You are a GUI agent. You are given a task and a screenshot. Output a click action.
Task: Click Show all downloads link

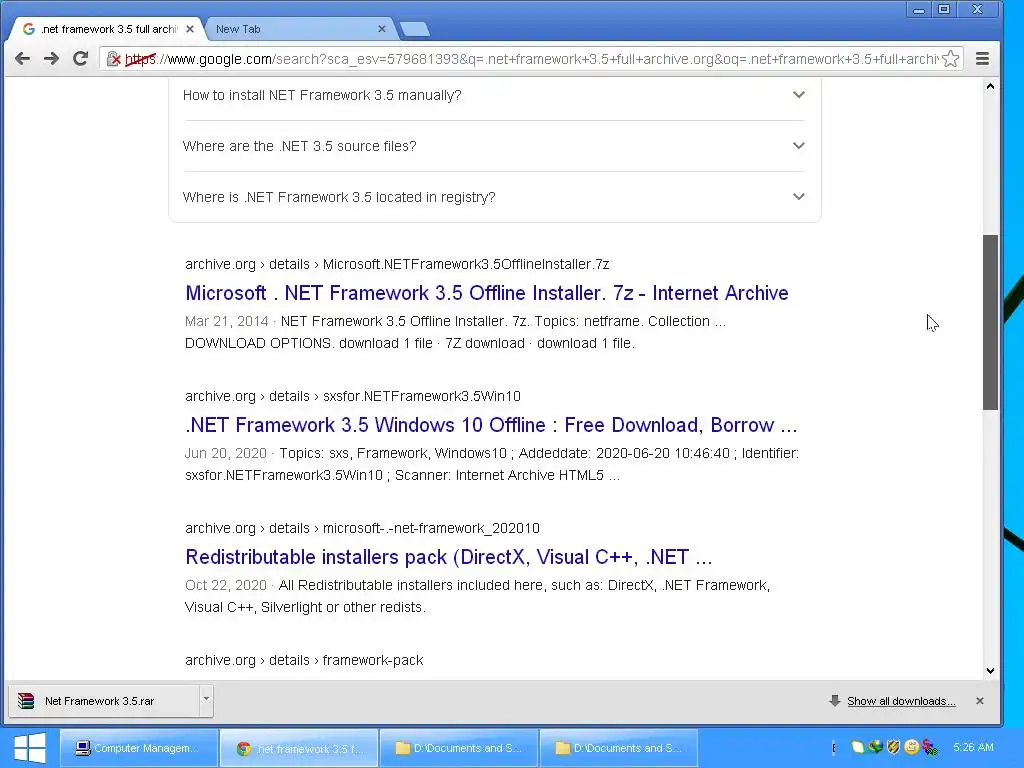901,701
